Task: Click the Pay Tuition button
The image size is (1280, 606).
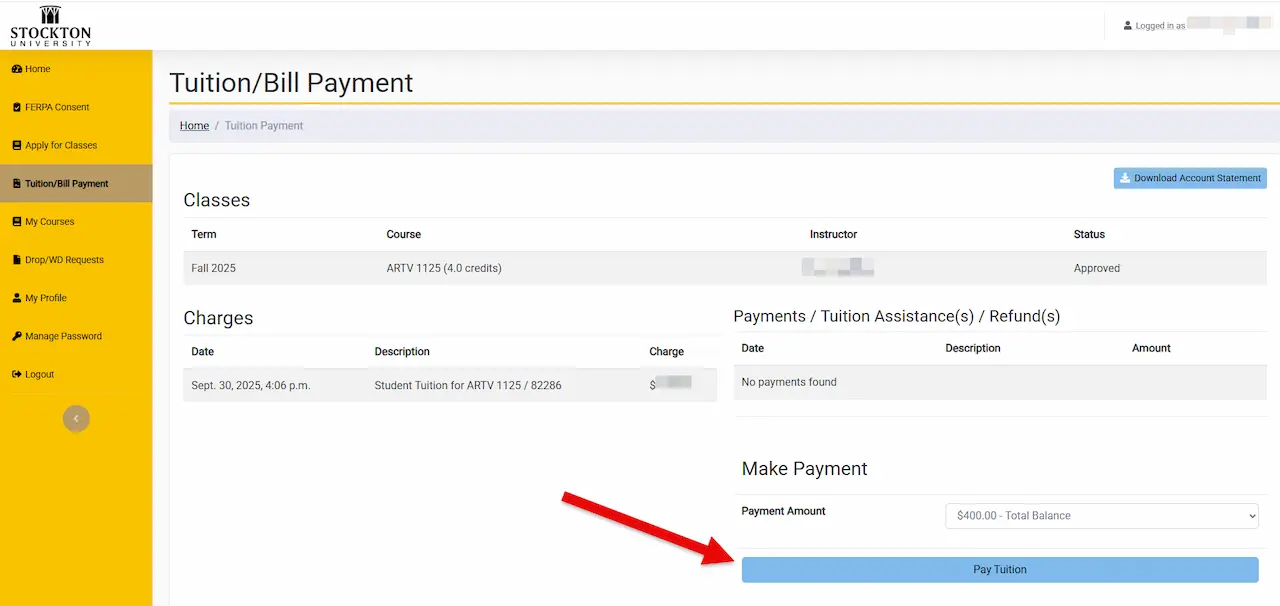Action: click(999, 569)
